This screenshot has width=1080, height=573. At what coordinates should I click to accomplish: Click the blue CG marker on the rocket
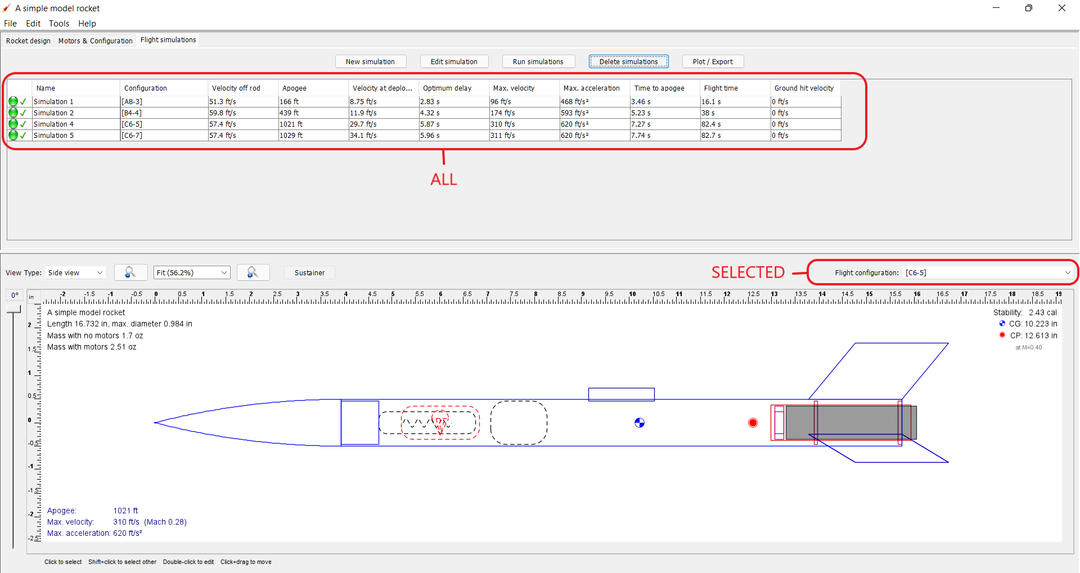click(x=640, y=423)
